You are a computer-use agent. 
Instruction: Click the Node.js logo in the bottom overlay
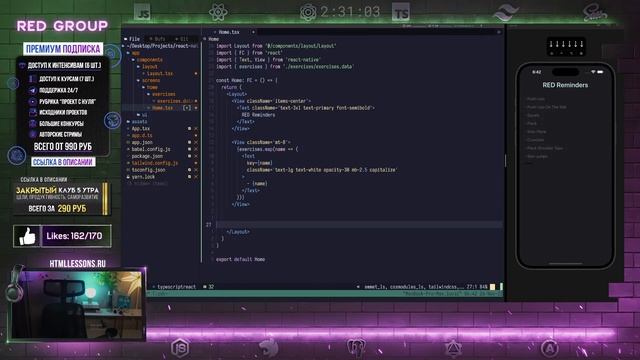point(180,347)
